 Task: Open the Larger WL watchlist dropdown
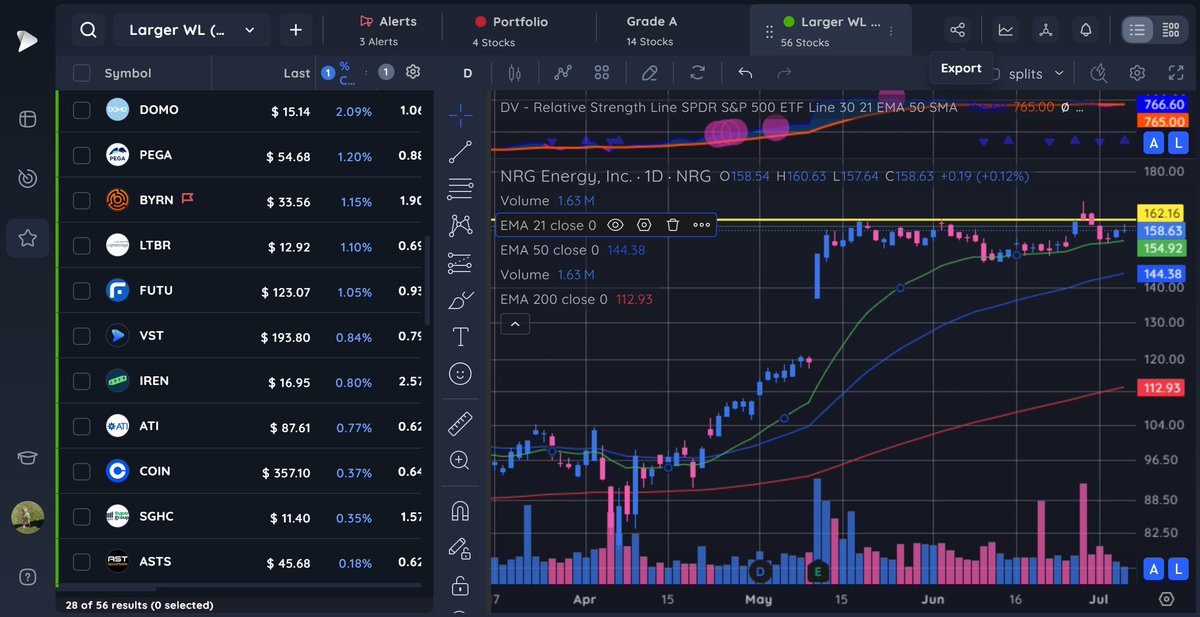193,30
